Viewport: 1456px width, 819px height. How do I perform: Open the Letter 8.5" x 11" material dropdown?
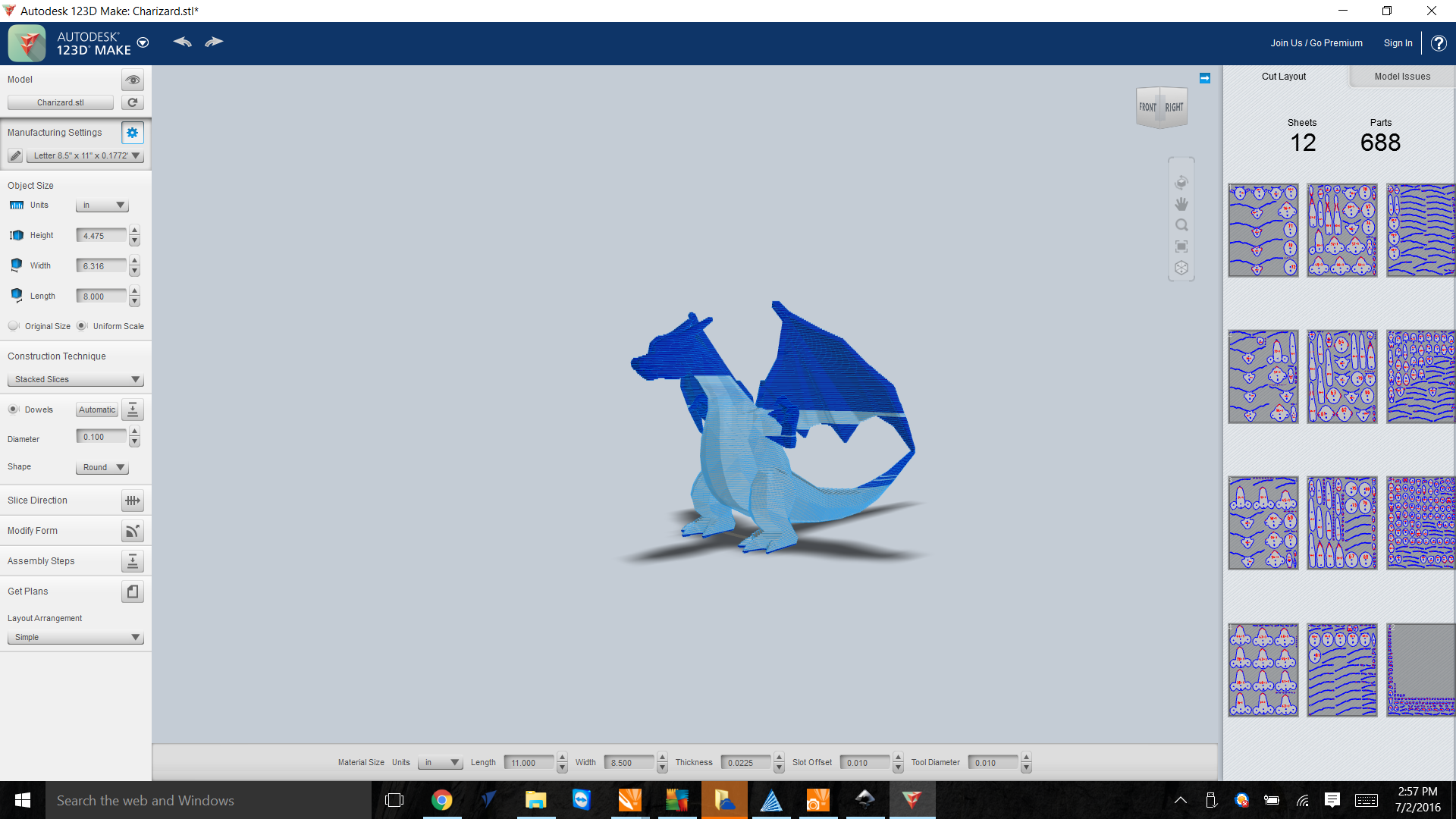(x=85, y=155)
